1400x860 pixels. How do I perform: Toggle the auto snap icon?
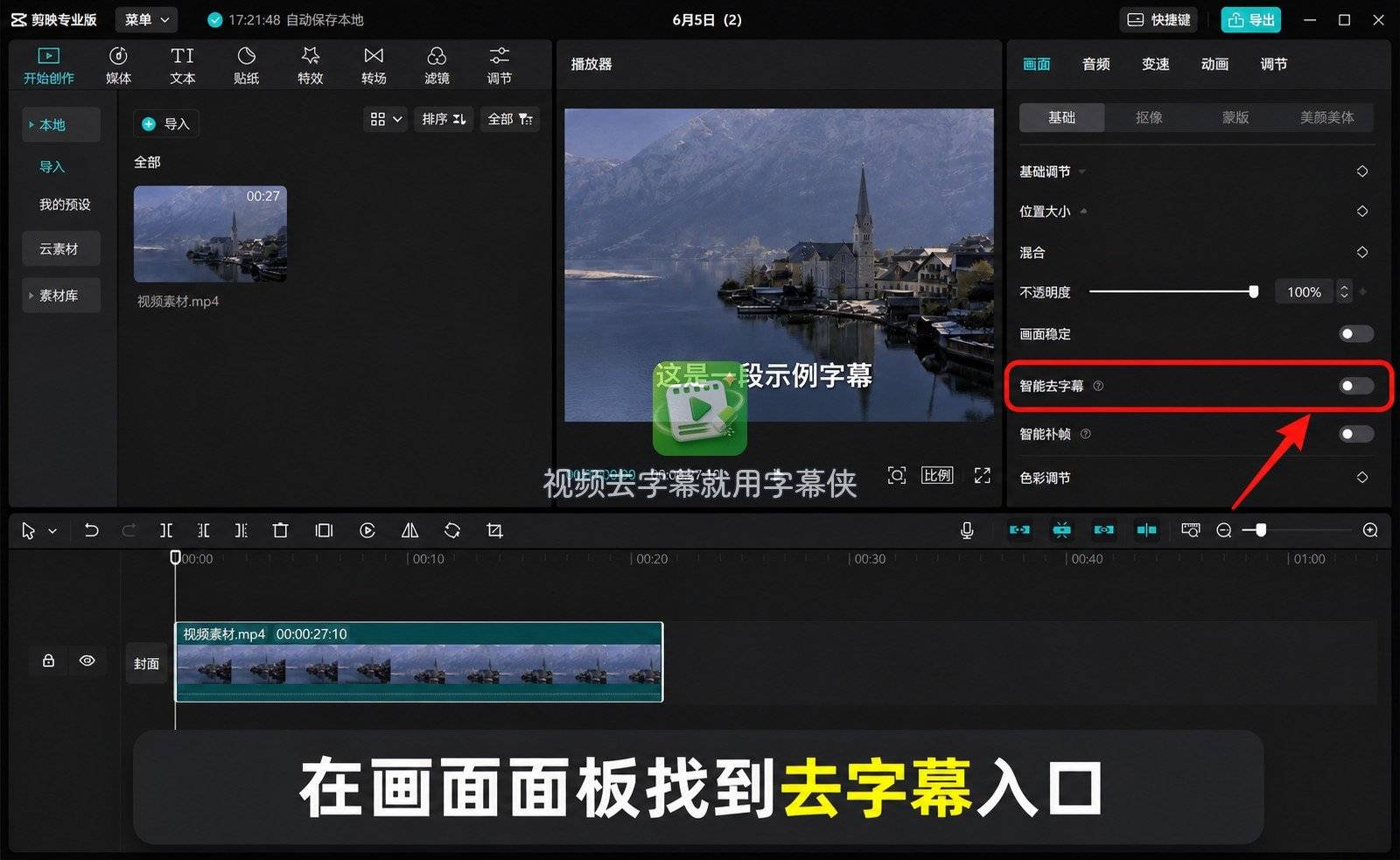pos(1061,530)
